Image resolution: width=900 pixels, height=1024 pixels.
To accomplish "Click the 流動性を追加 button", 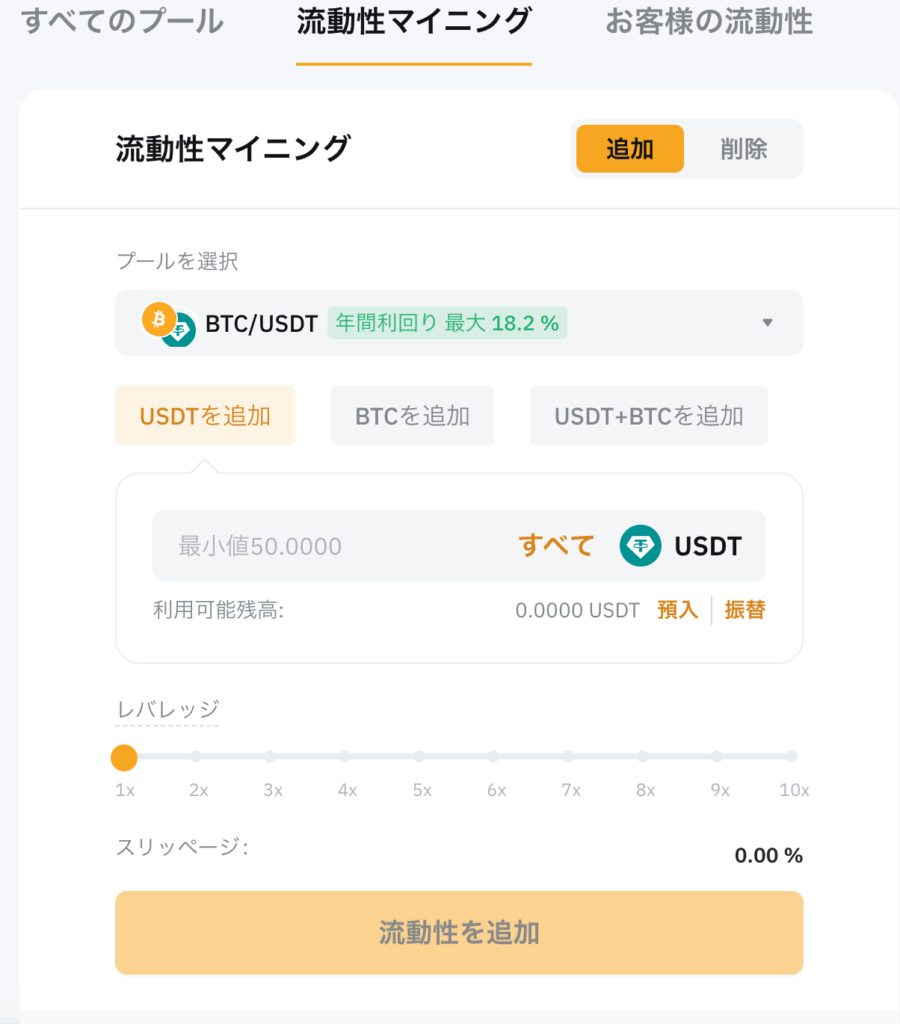I will pos(458,933).
